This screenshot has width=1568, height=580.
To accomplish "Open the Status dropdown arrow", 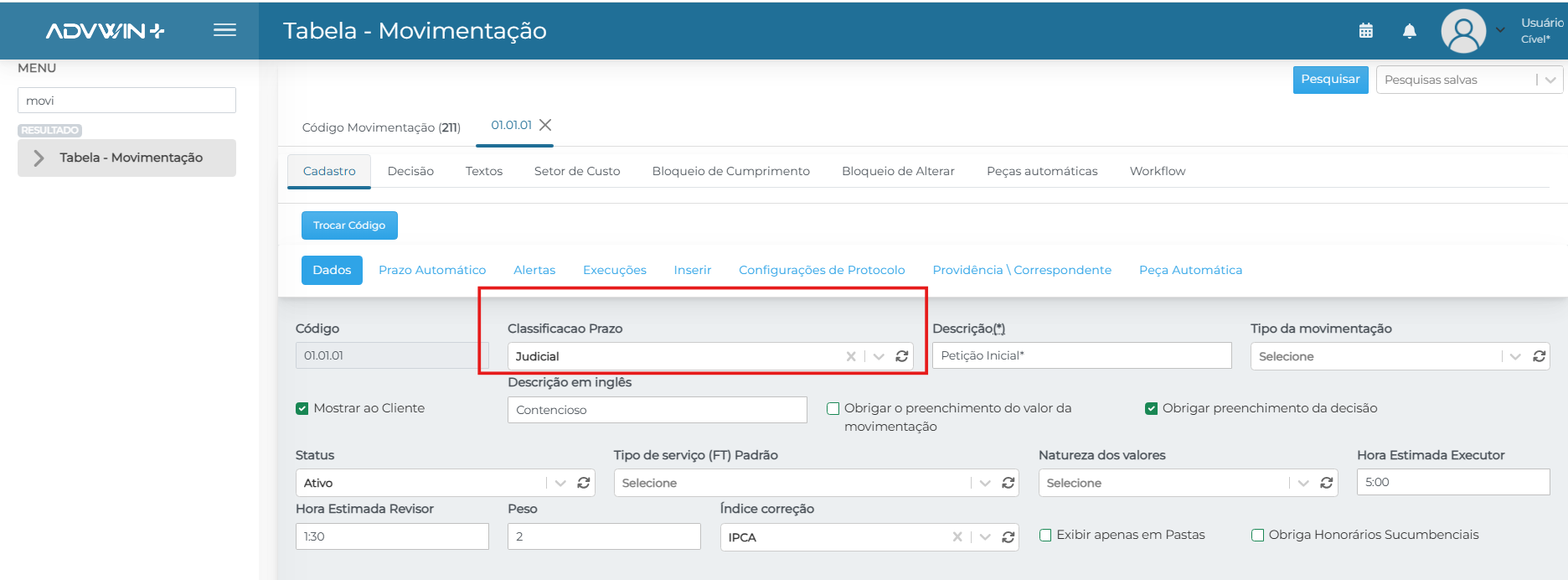I will coord(560,483).
